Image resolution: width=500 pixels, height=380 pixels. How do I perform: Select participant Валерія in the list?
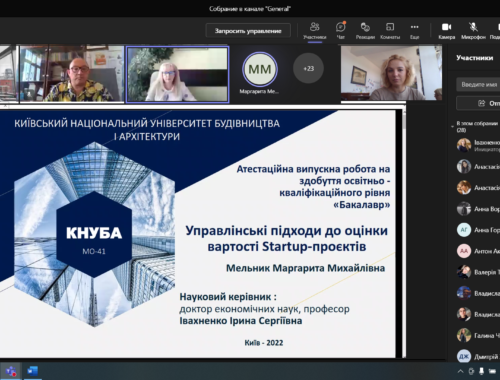point(478,272)
